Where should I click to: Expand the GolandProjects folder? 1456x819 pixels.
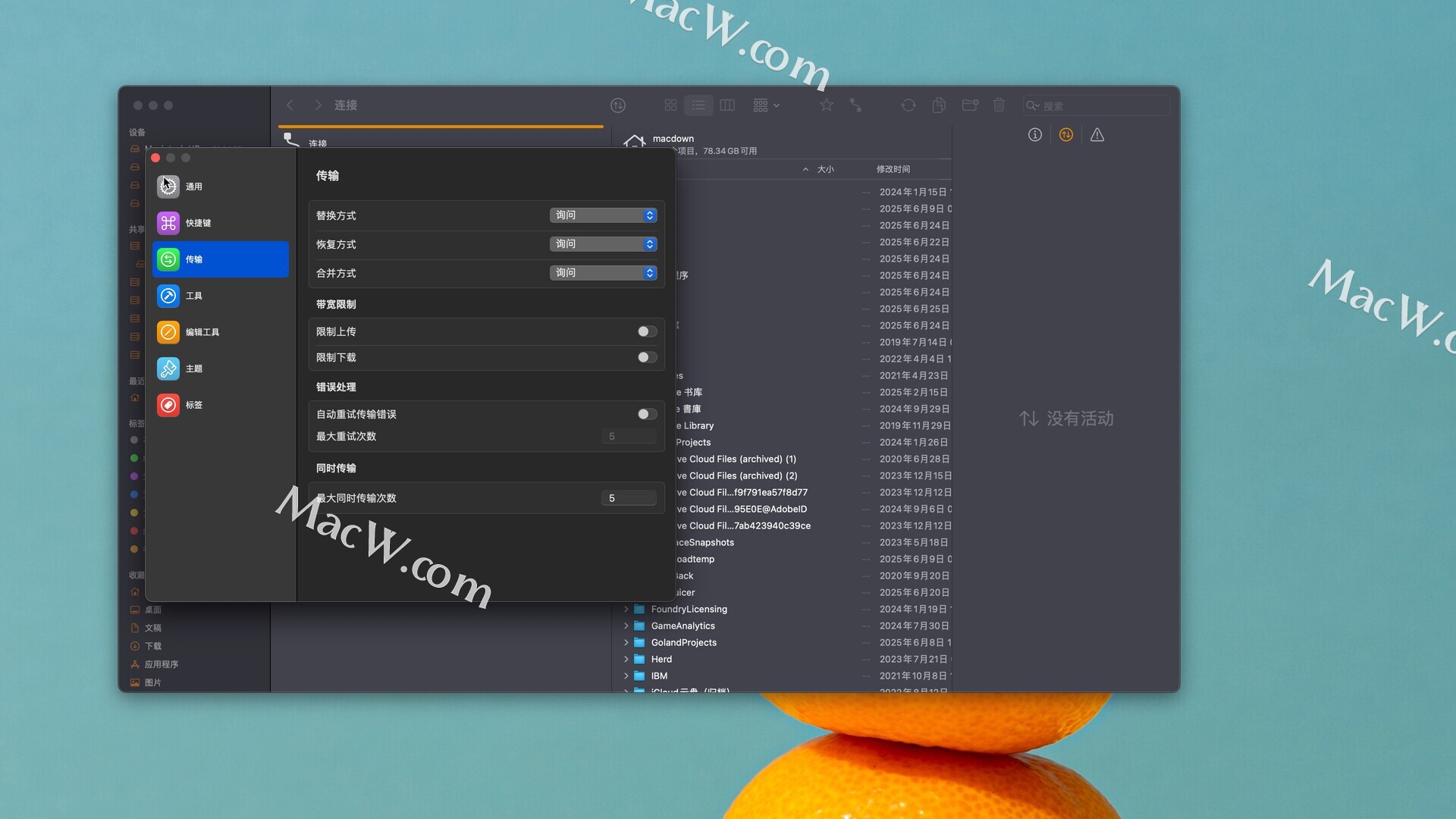[x=626, y=642]
